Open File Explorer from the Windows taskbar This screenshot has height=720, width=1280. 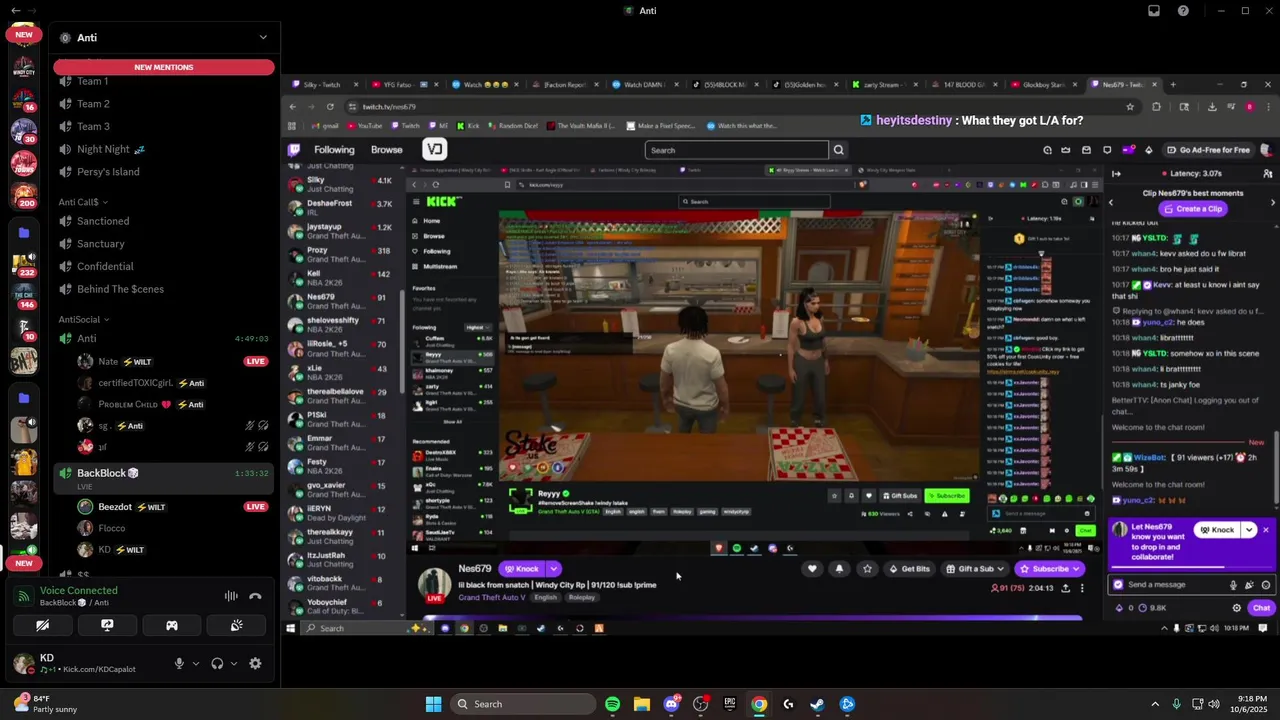pyautogui.click(x=641, y=704)
